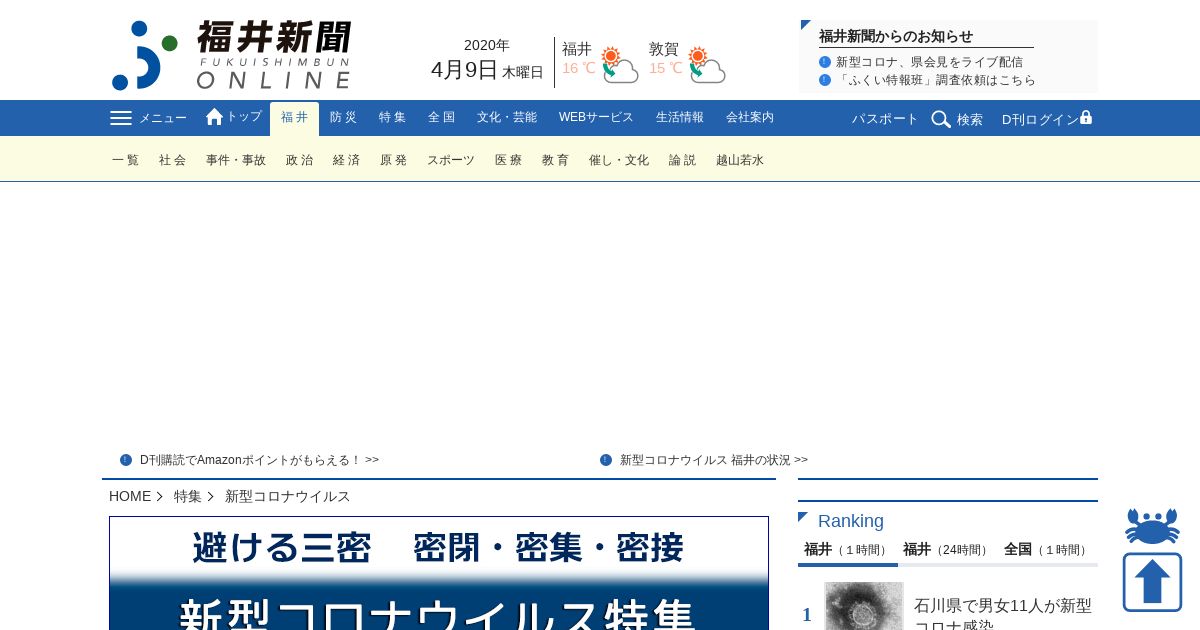Click the blue crab mascot icon
The width and height of the screenshot is (1200, 630).
[1152, 526]
